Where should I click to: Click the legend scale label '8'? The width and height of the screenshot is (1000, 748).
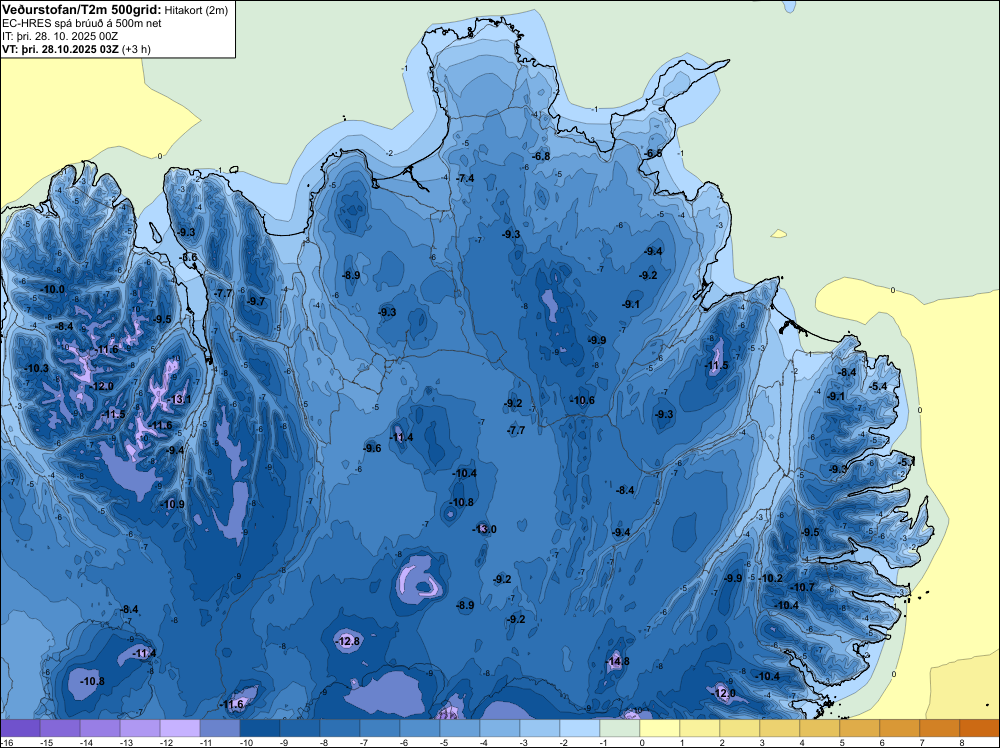click(961, 743)
